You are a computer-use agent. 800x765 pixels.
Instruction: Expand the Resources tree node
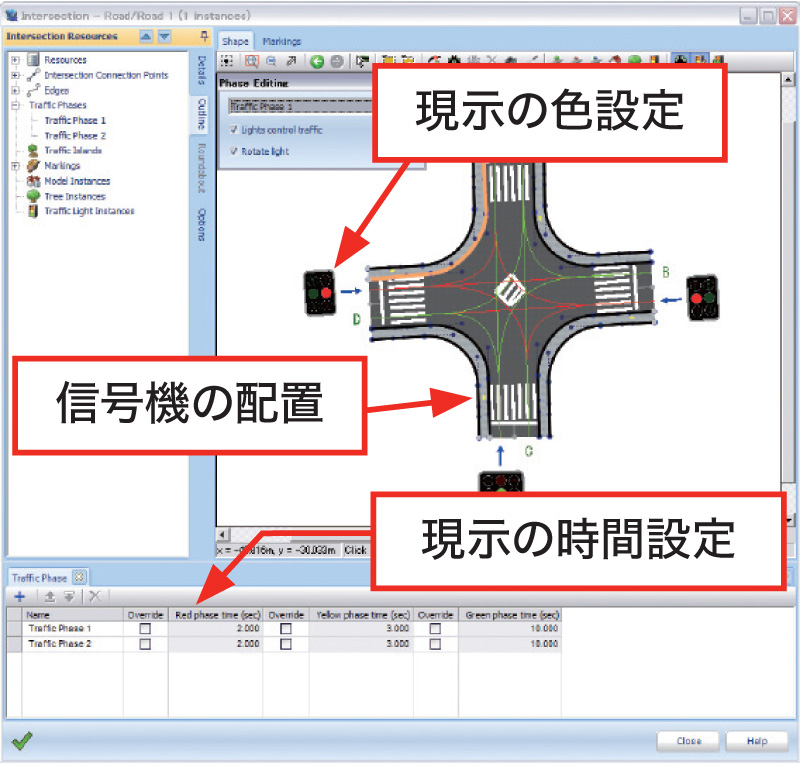15,60
